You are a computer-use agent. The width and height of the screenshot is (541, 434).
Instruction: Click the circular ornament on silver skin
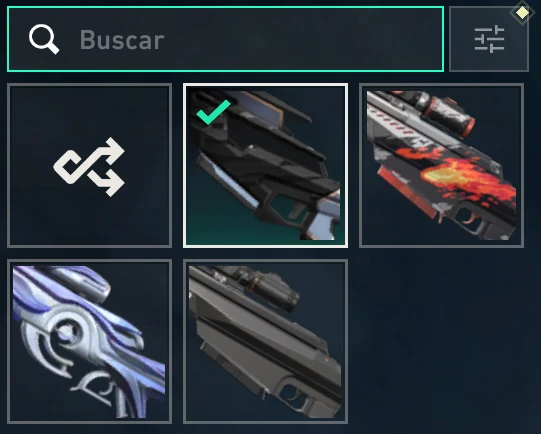pyautogui.click(x=67, y=332)
